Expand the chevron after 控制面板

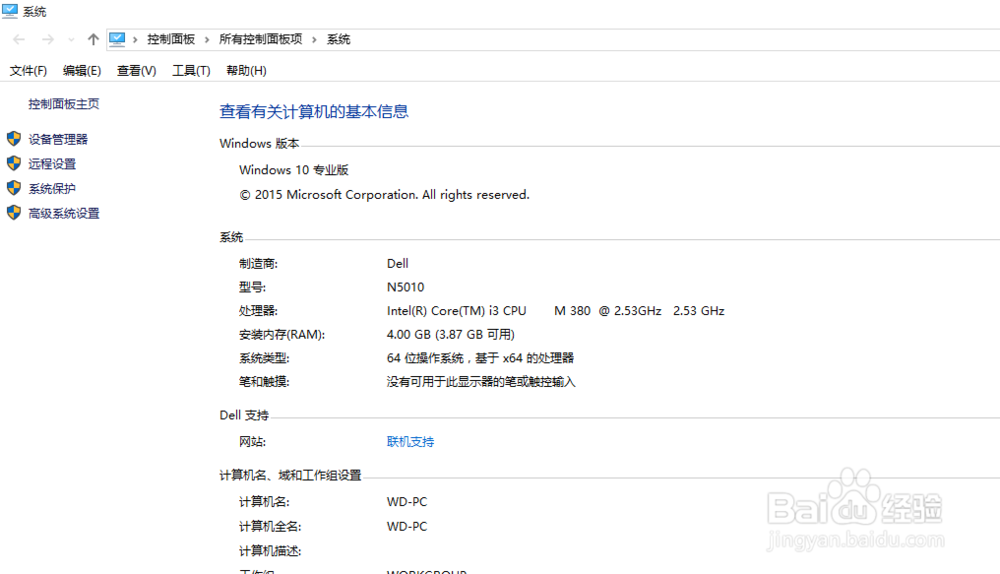[207, 40]
